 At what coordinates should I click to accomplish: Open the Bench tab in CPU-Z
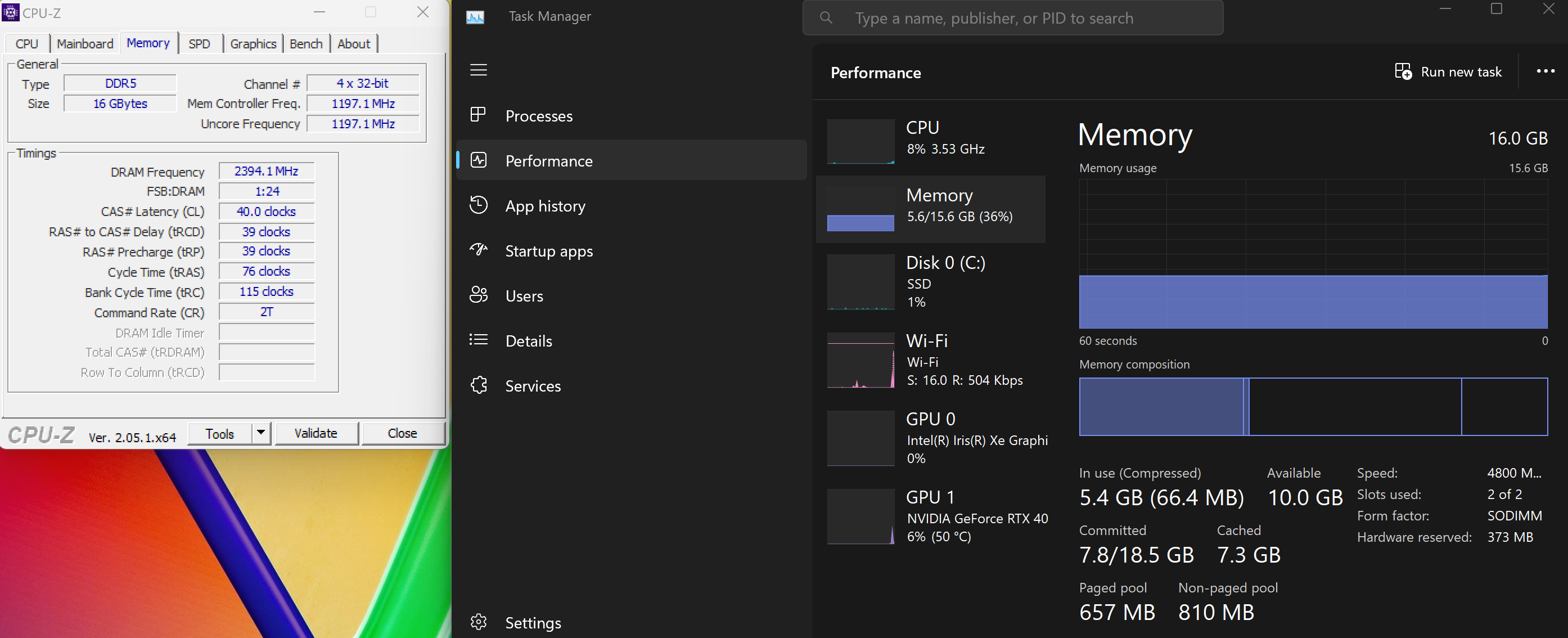(306, 44)
